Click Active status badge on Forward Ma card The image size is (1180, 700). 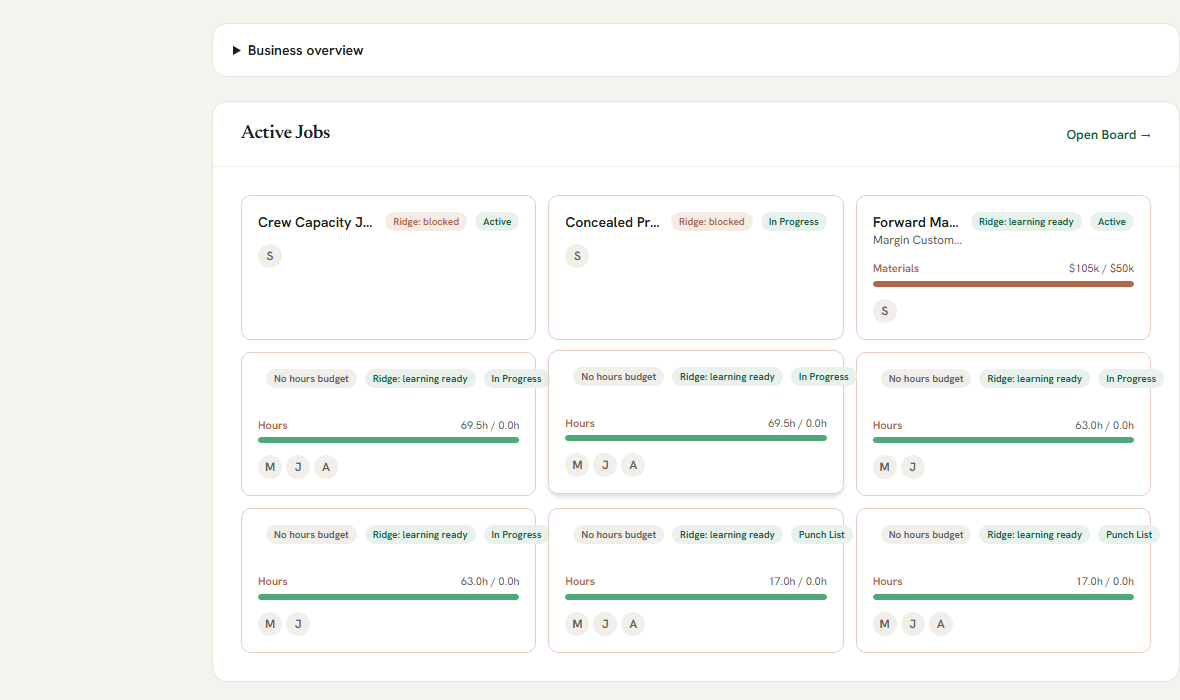tap(1112, 222)
